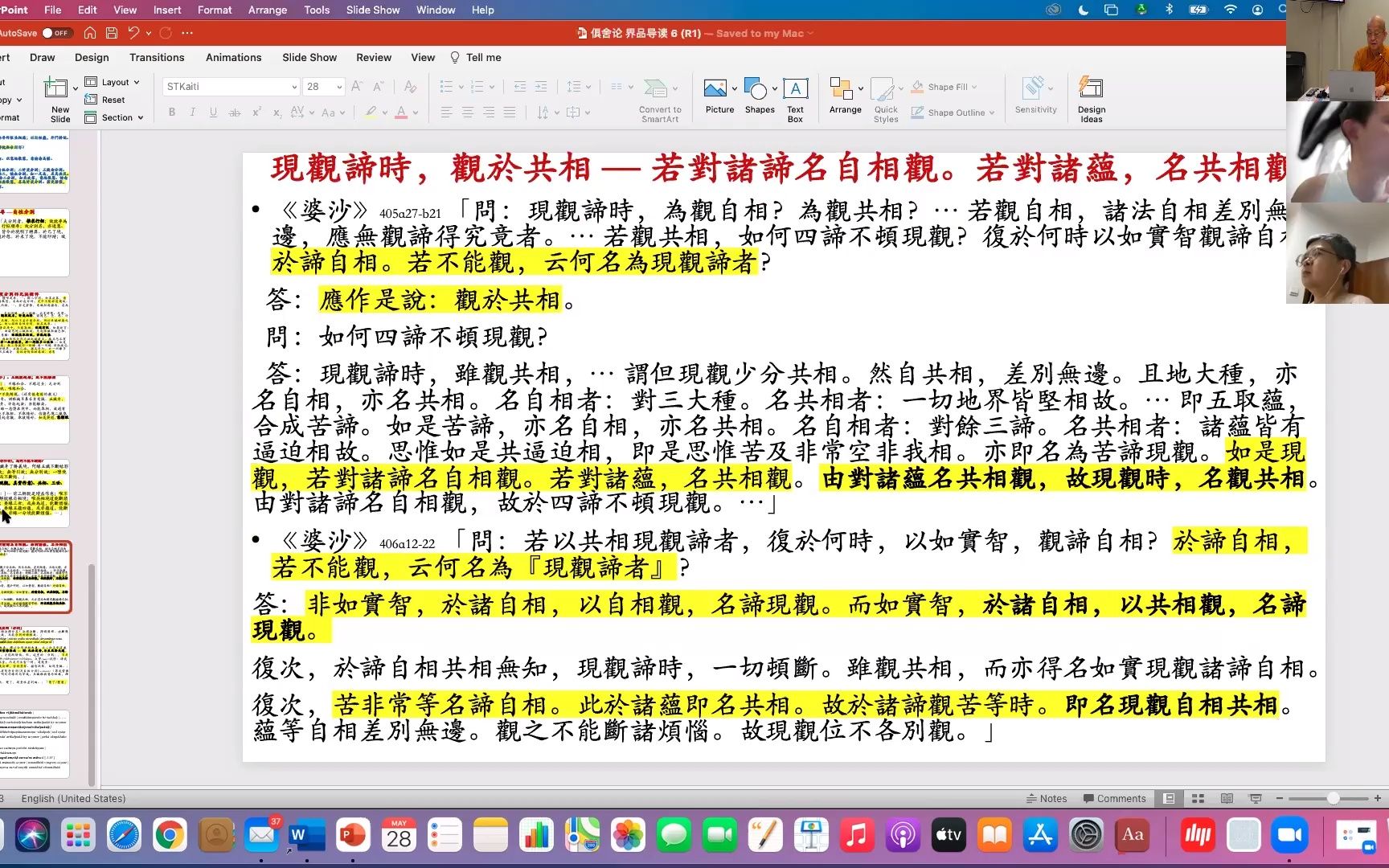Open the Shape Outline dropdown

(953, 113)
